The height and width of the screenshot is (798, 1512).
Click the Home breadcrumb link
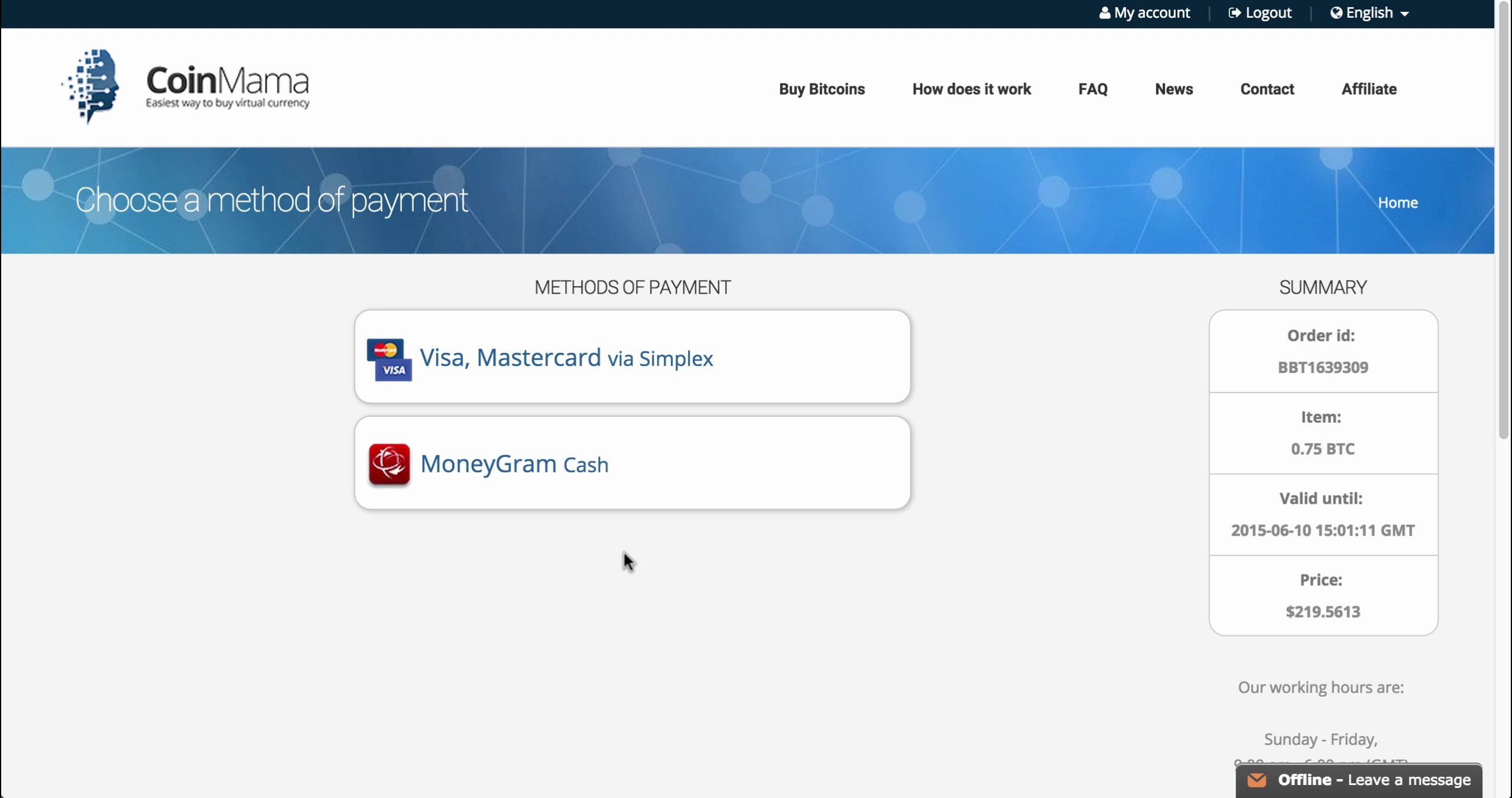1398,203
